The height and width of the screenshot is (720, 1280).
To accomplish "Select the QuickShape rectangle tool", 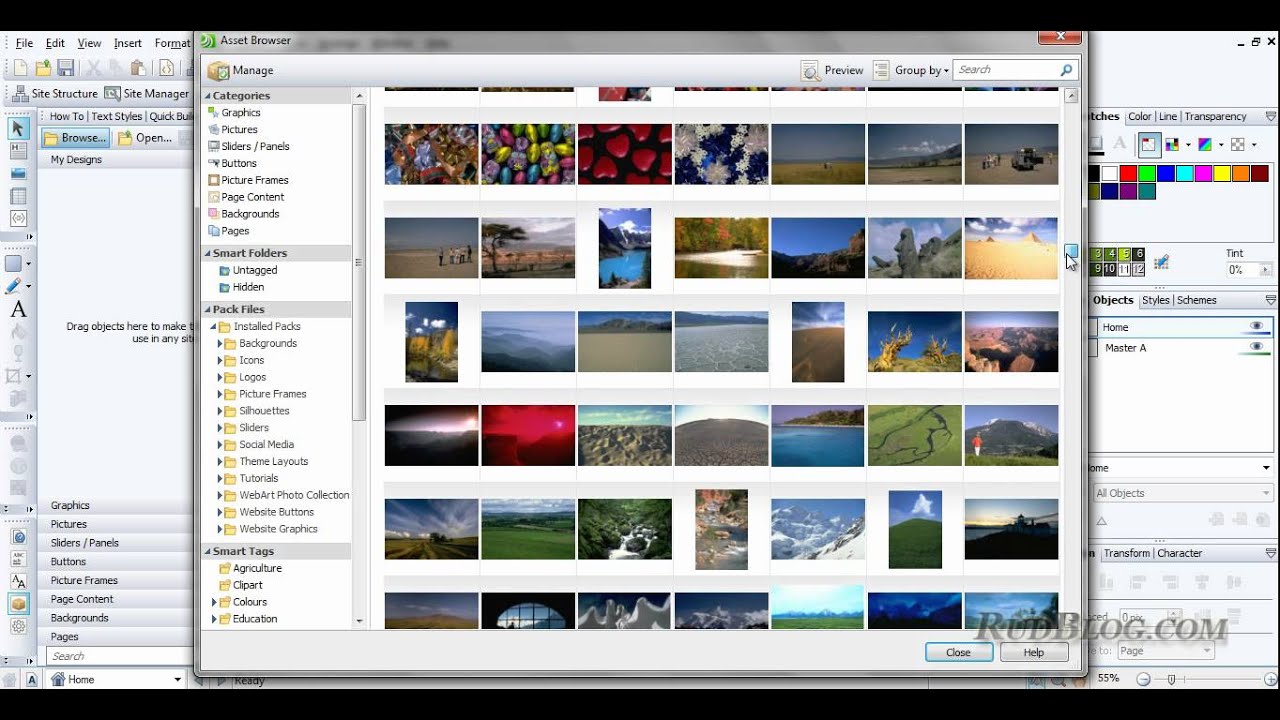I will [14, 264].
